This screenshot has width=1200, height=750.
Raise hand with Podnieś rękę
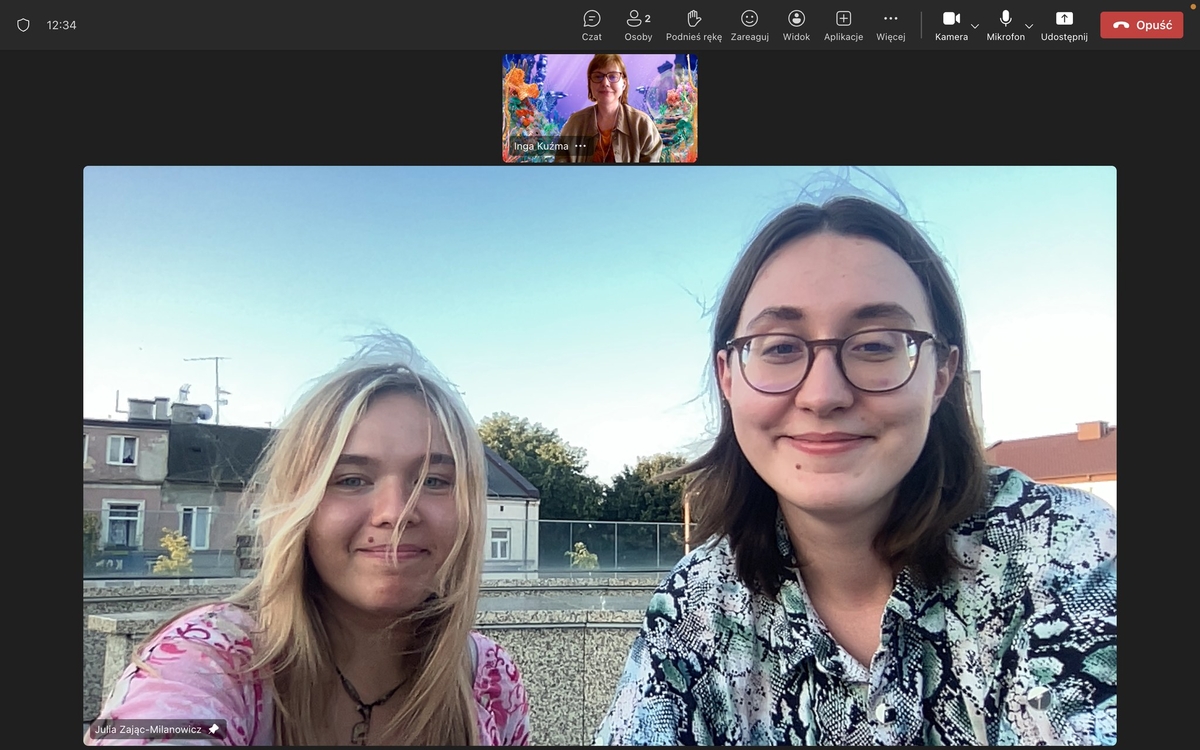693,25
